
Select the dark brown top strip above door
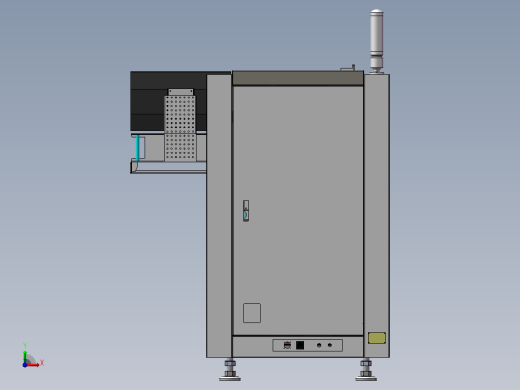pyautogui.click(x=298, y=78)
